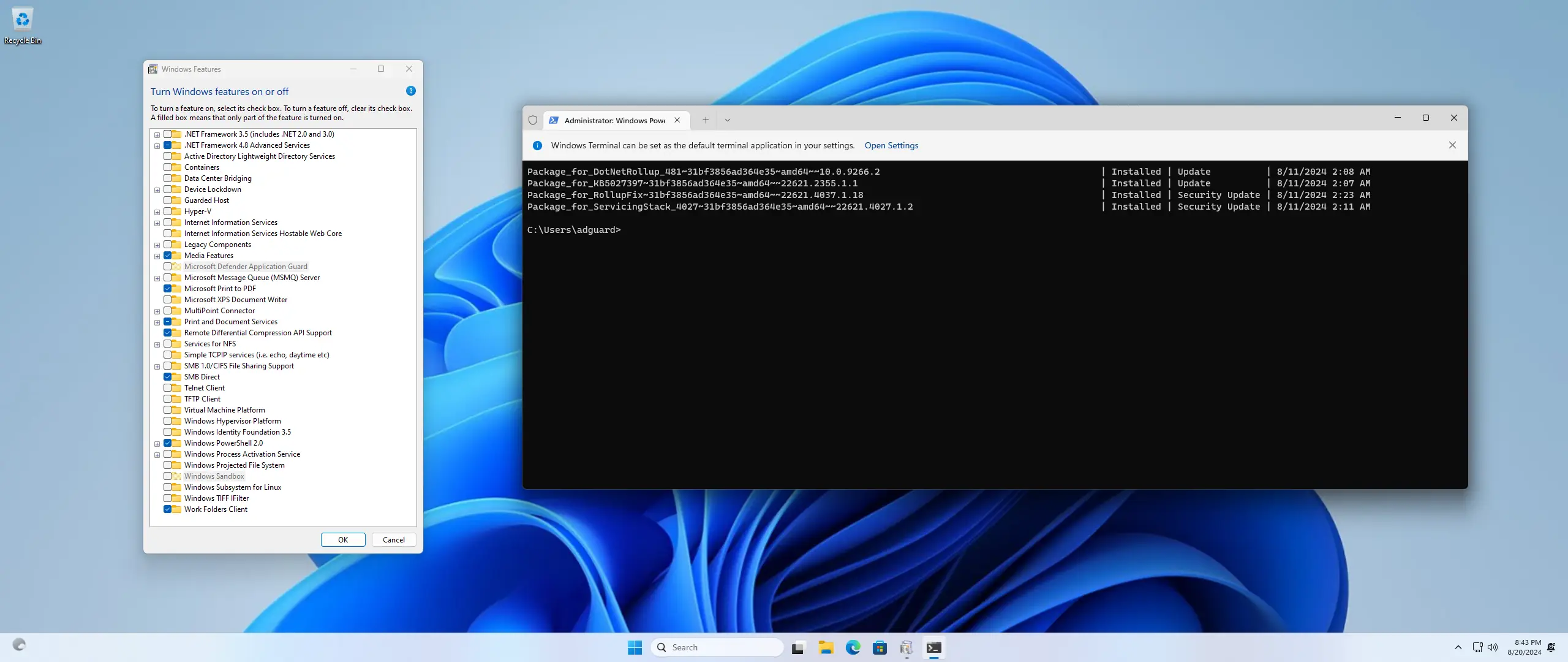Enable the Telnet Client checkbox
The height and width of the screenshot is (662, 1568).
click(167, 388)
